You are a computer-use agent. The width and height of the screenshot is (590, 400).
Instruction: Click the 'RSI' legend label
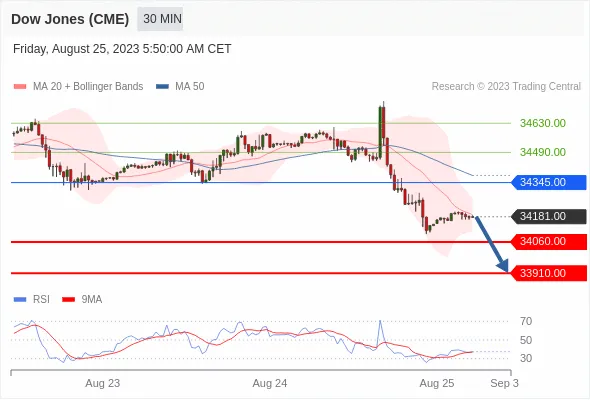(x=41, y=300)
